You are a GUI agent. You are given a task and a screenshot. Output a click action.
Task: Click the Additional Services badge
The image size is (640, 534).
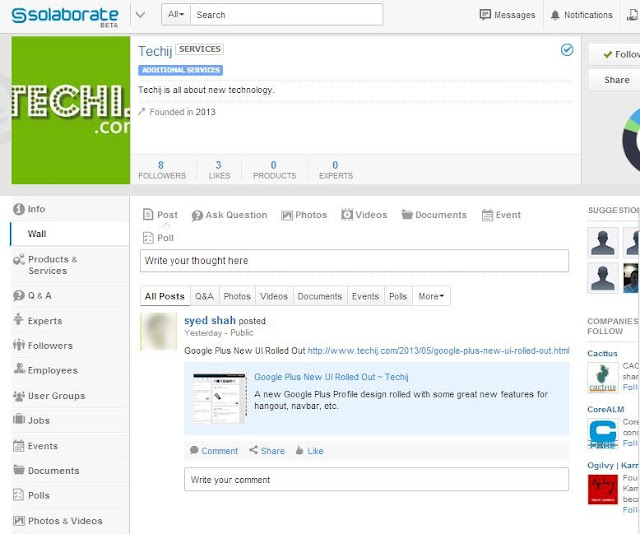point(180,70)
